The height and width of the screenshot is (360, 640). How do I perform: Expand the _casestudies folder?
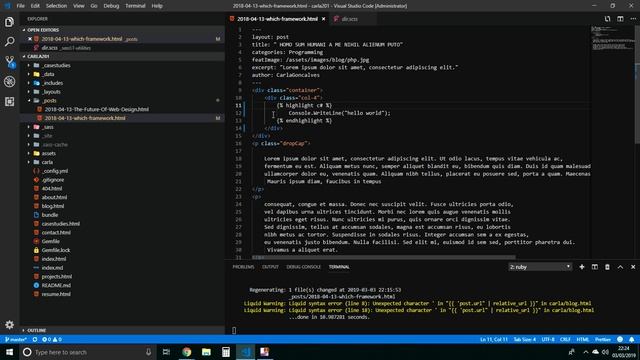pos(29,65)
